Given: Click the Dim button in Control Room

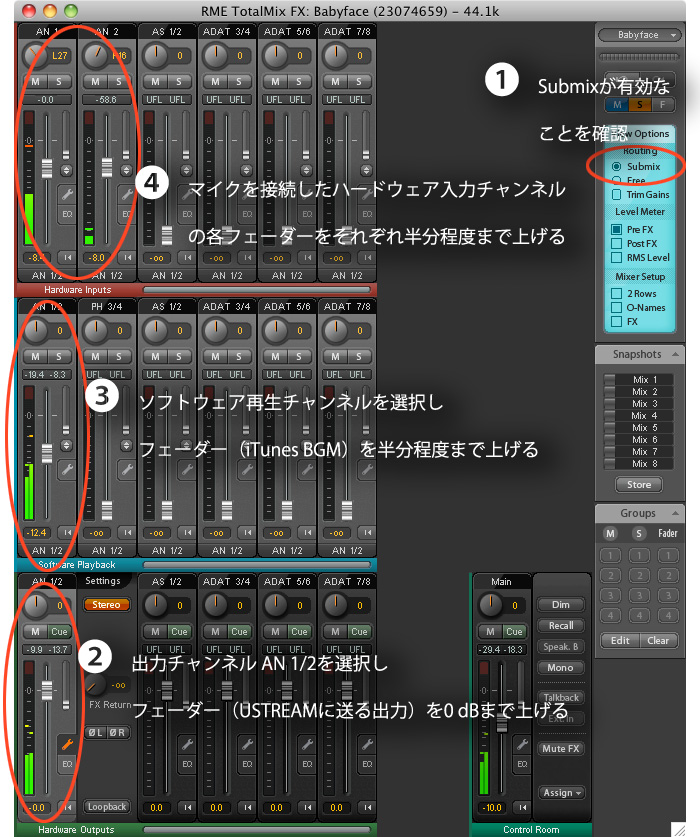Looking at the screenshot, I should point(561,605).
